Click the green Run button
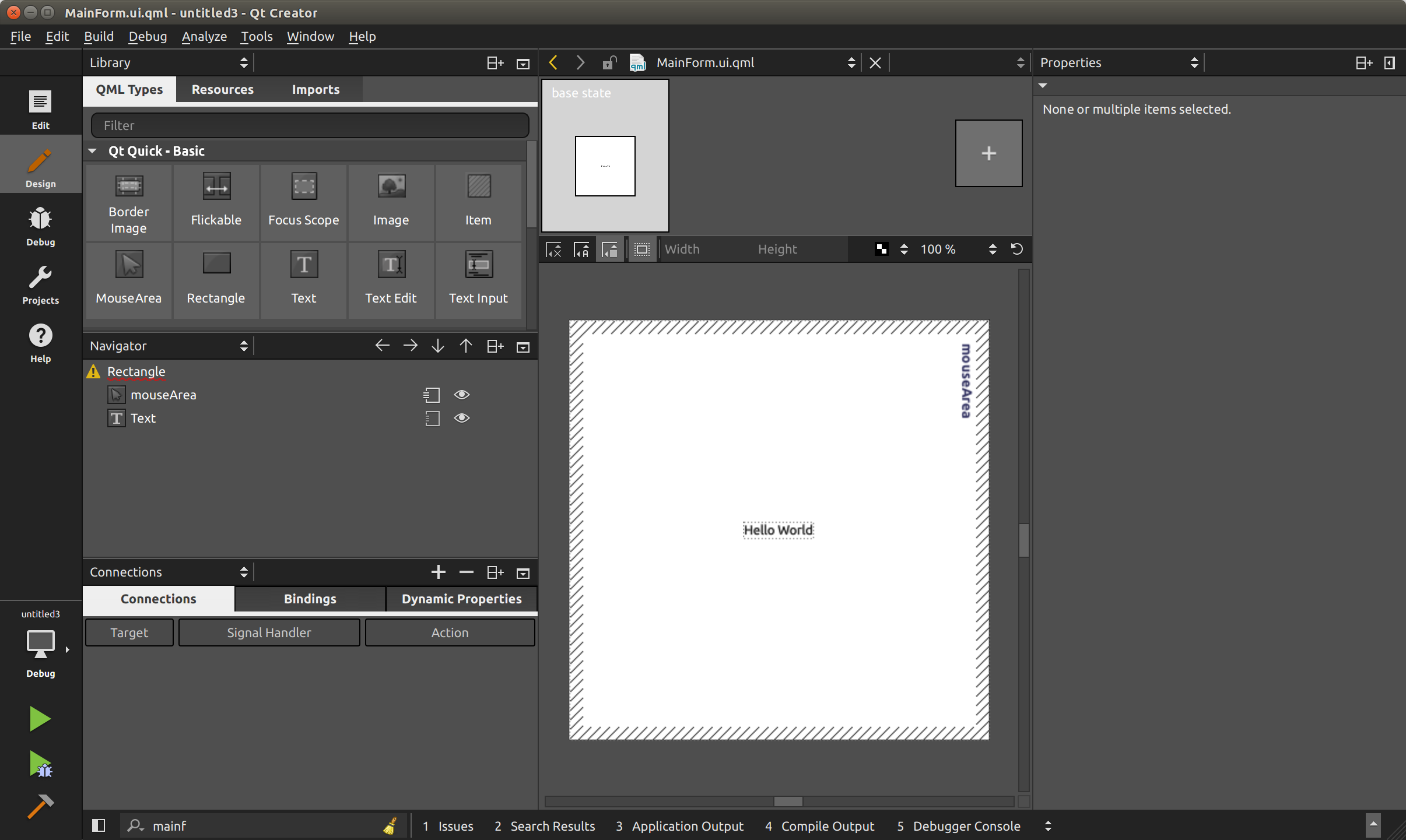Viewport: 1406px width, 840px height. 40,718
